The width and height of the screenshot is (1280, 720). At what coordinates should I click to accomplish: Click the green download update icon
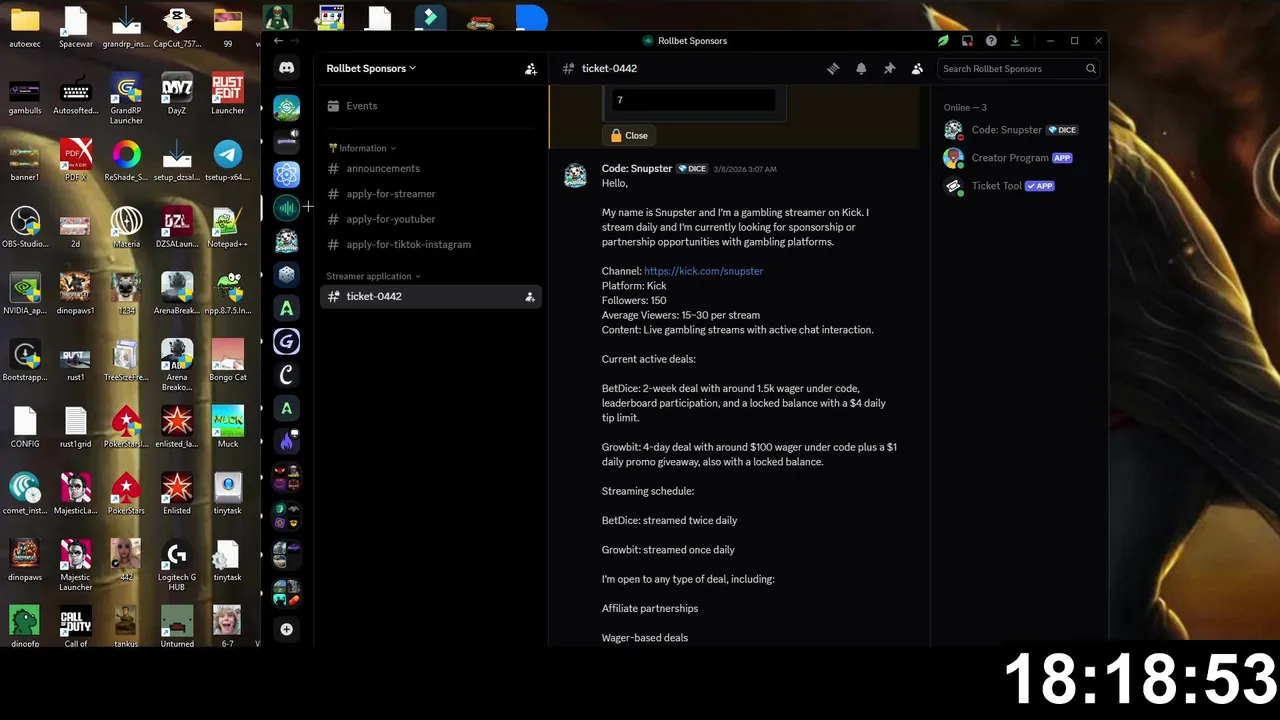click(x=1015, y=41)
